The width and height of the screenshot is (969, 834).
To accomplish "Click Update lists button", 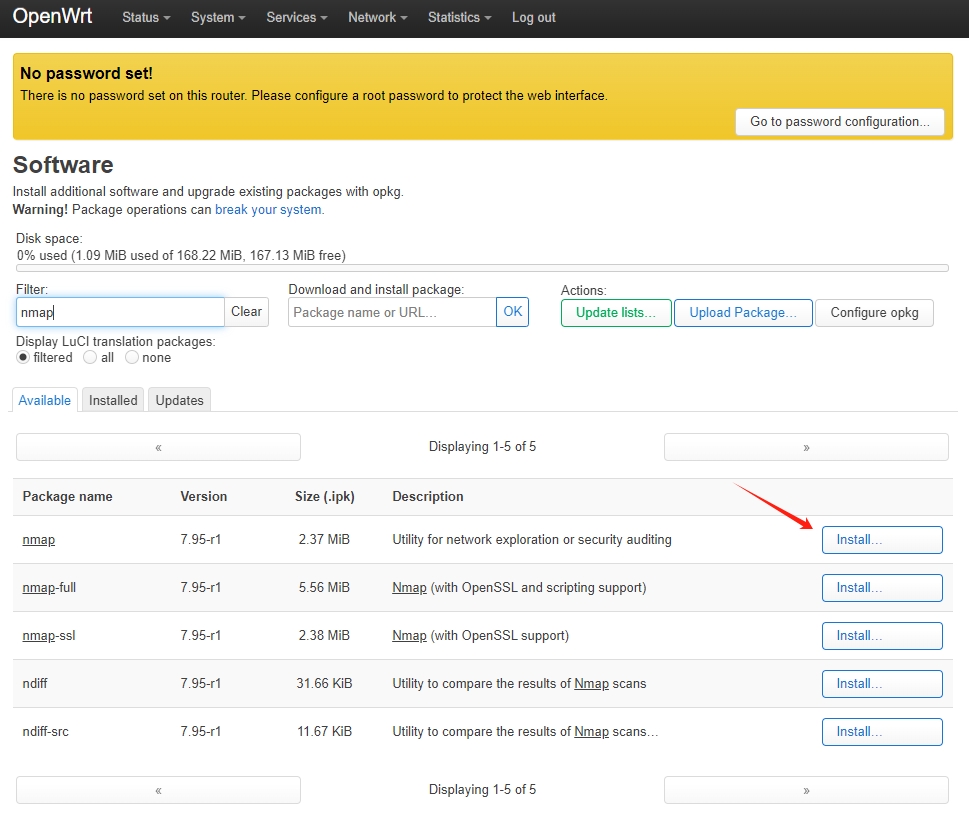I will [x=616, y=313].
